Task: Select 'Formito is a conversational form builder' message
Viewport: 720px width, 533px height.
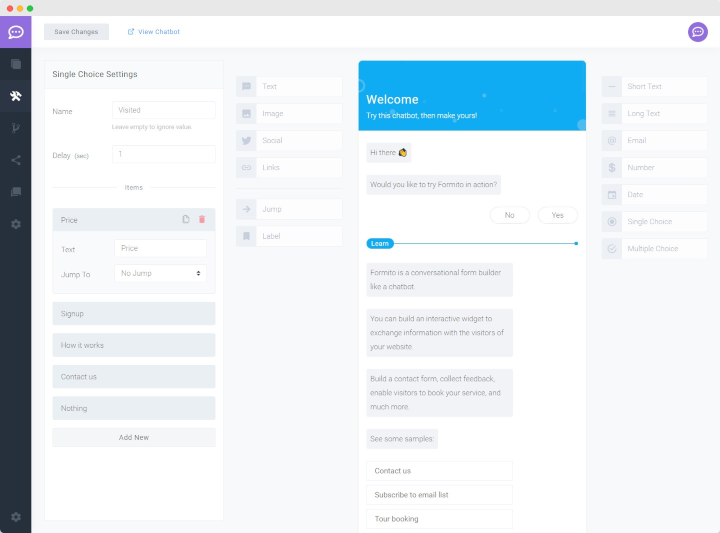Action: 439,280
